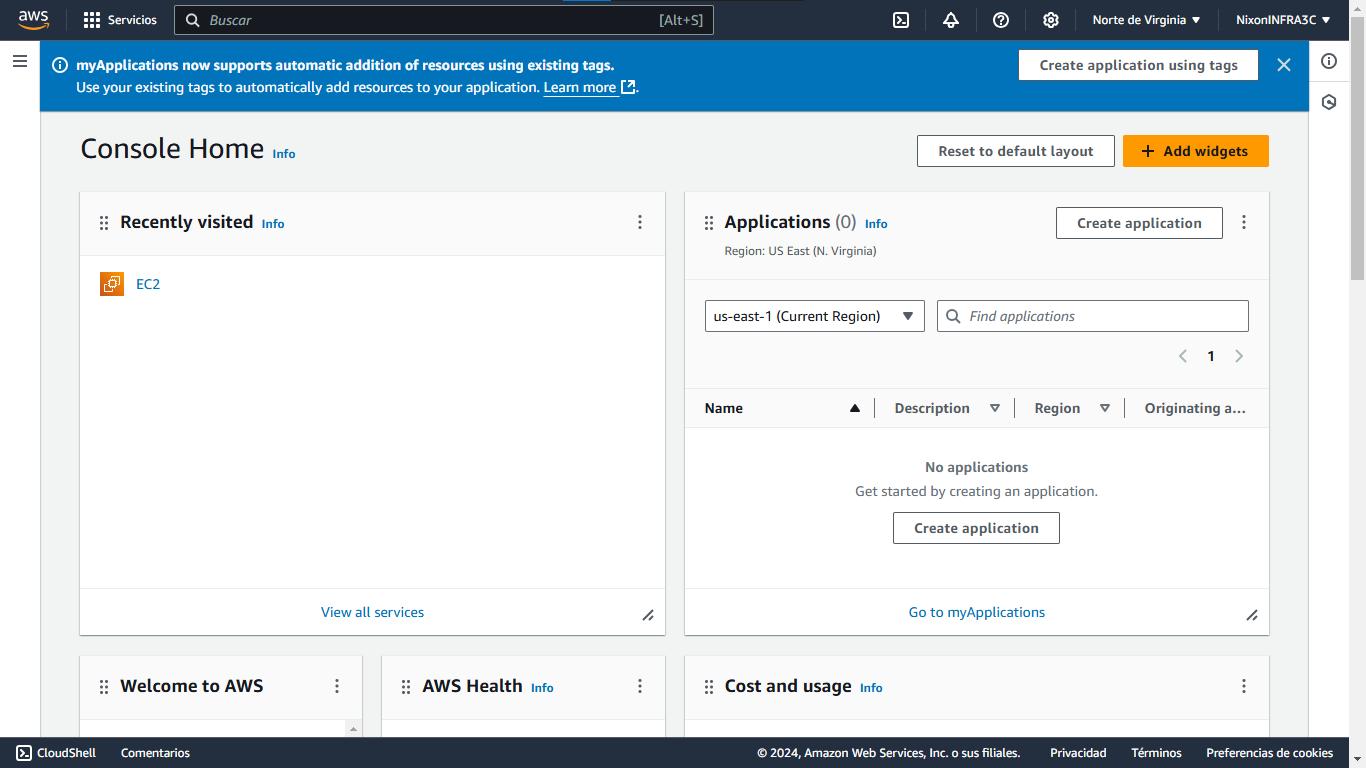Viewport: 1366px width, 768px height.
Task: Open AWS Health widget options menu
Action: pos(640,686)
